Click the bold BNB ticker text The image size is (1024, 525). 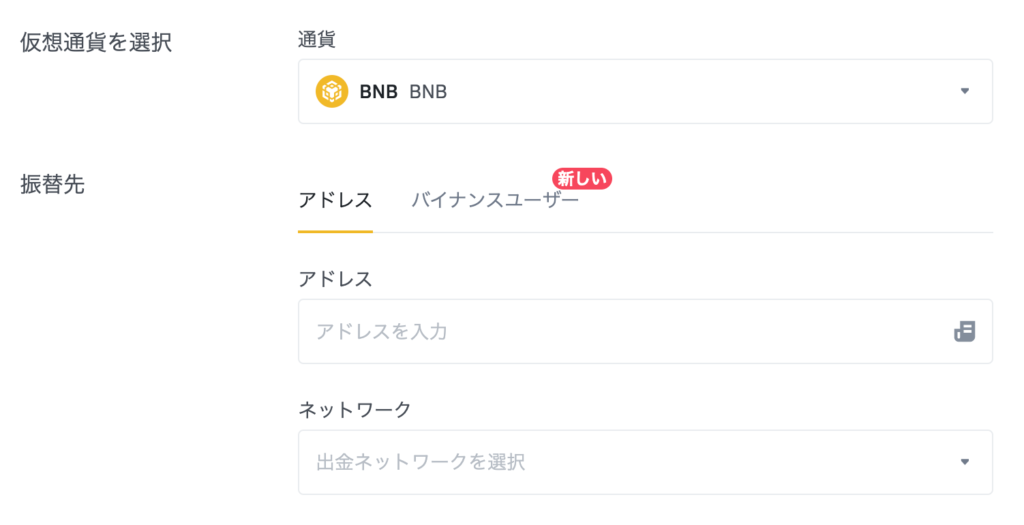[379, 91]
